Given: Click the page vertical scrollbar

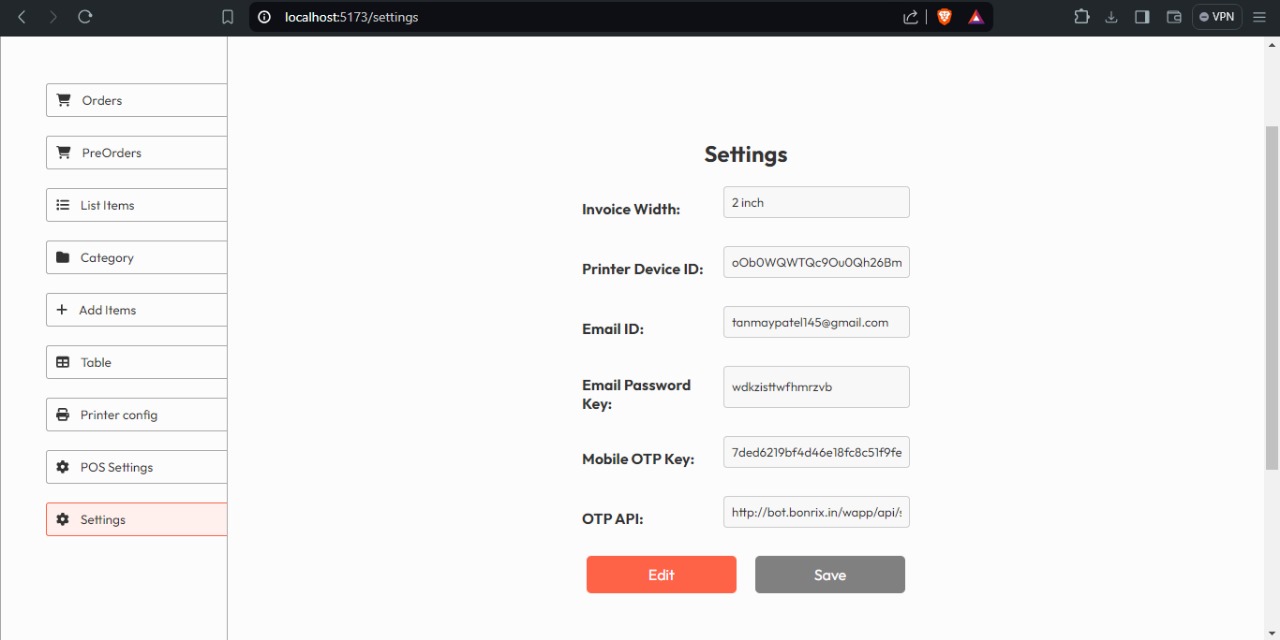Looking at the screenshot, I should click(x=1272, y=298).
